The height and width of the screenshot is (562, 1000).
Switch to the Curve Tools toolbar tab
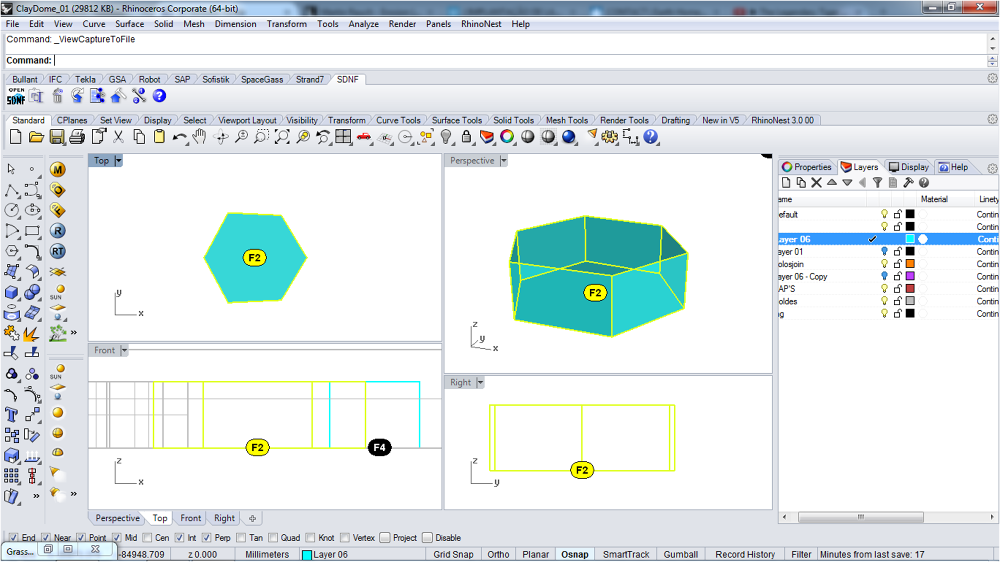click(398, 120)
